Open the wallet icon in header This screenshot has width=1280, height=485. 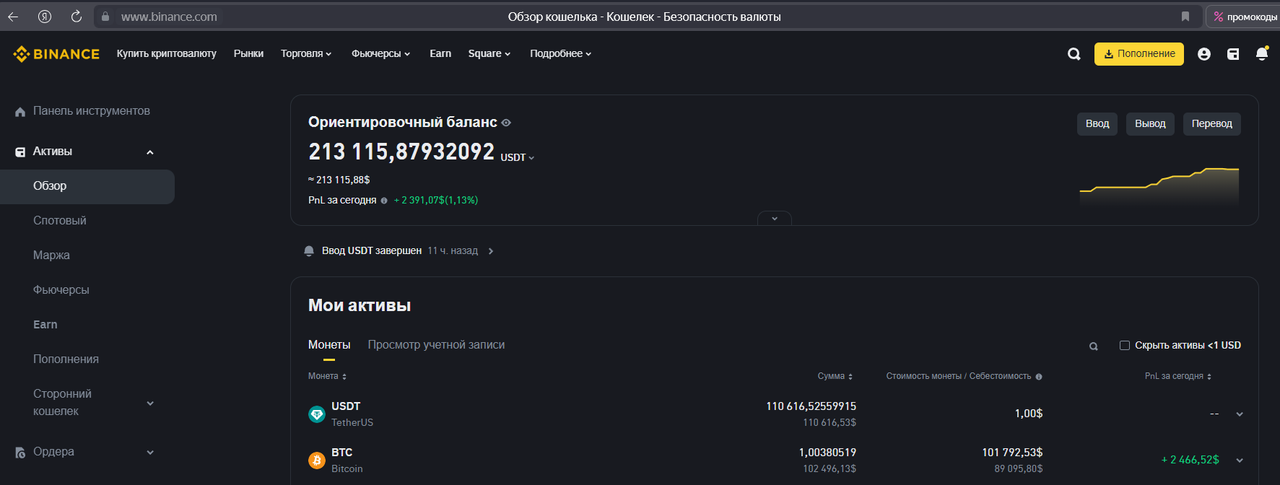1233,54
